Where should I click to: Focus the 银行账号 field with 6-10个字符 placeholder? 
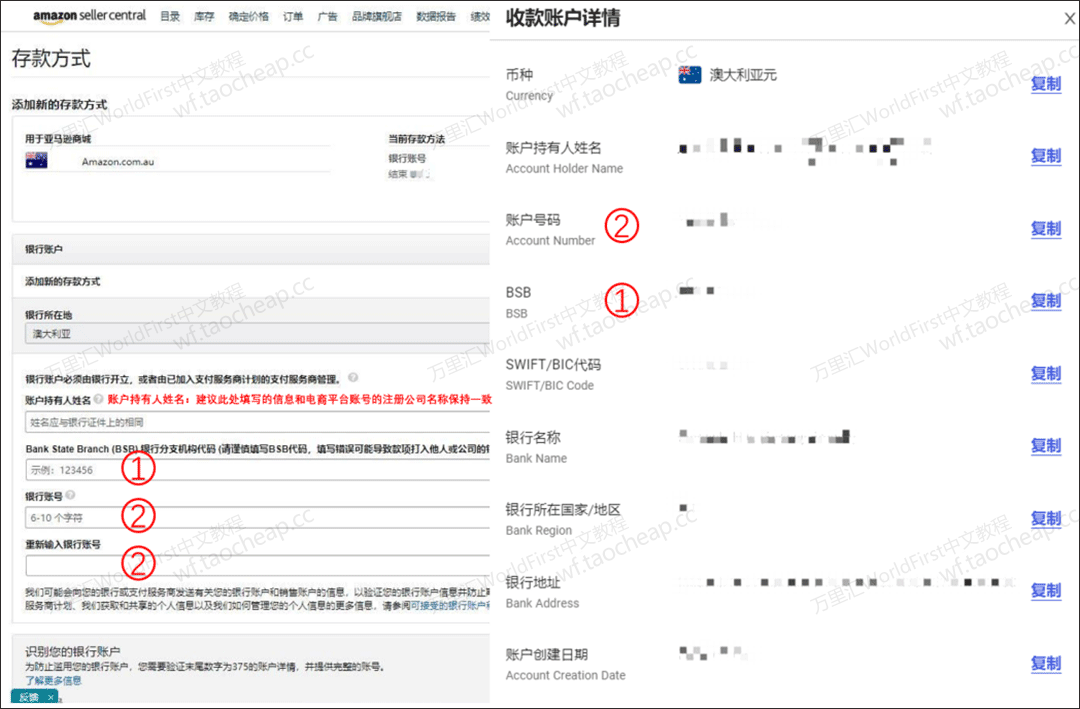(258, 517)
